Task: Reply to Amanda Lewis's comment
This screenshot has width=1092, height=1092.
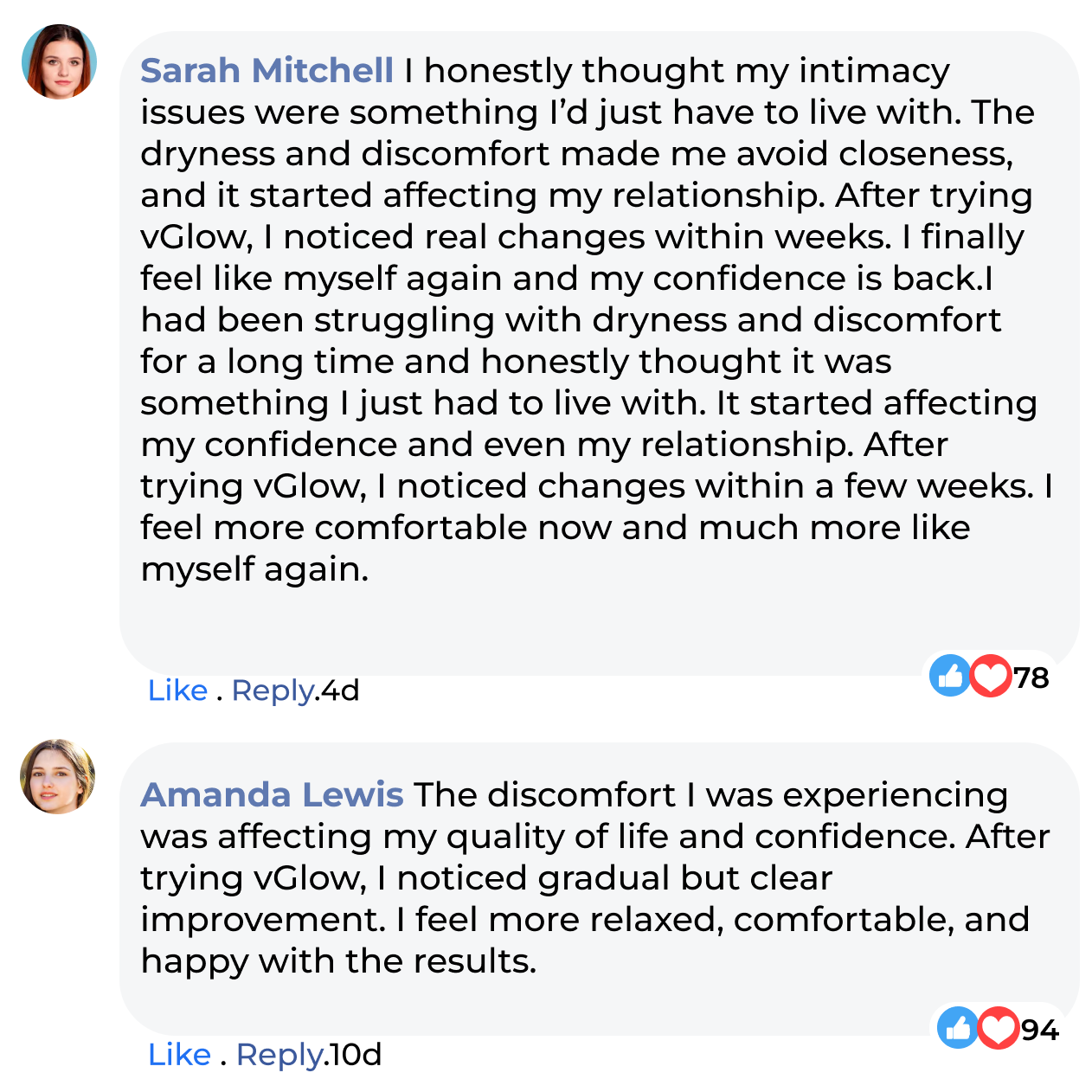Action: 280,1055
